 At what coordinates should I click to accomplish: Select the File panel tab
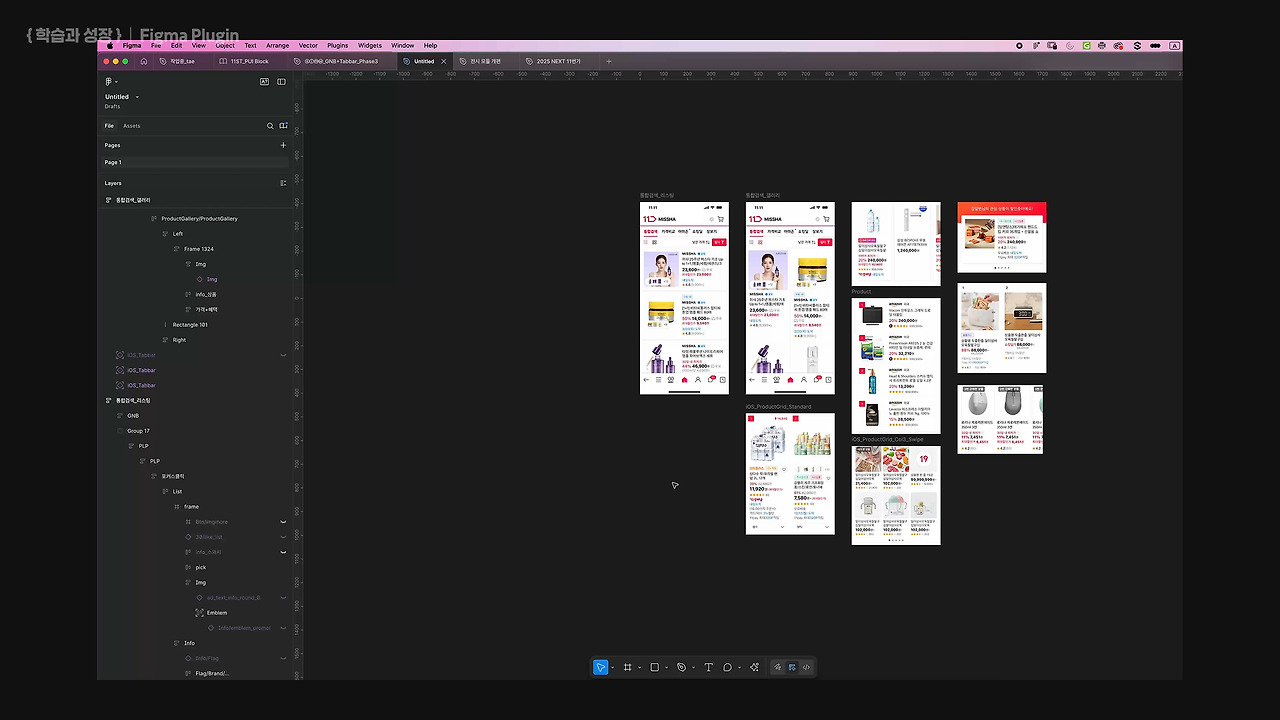pyautogui.click(x=109, y=126)
